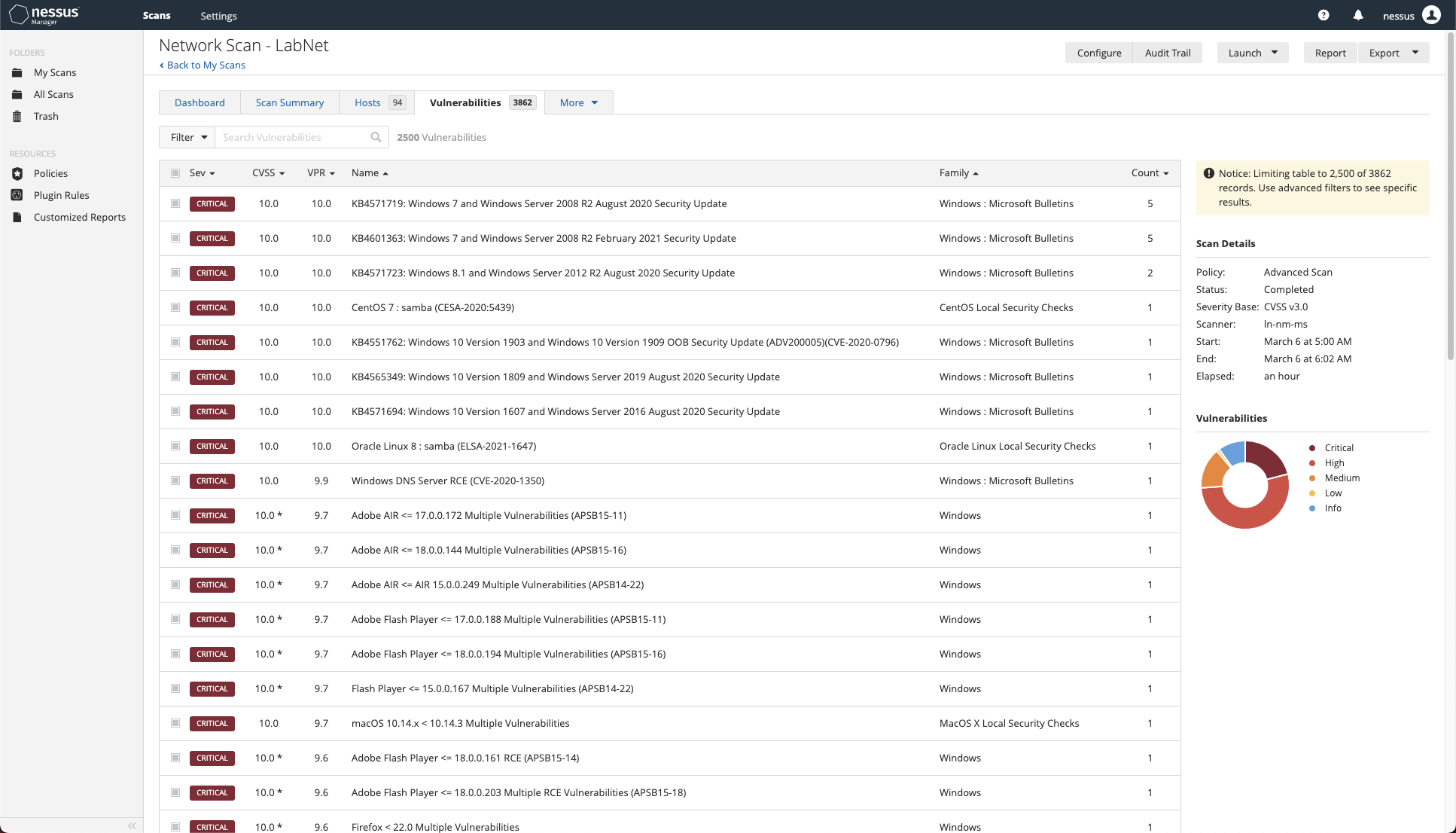Click the Info legend dot
Screen dimensions: 1456x833
tap(1312, 508)
